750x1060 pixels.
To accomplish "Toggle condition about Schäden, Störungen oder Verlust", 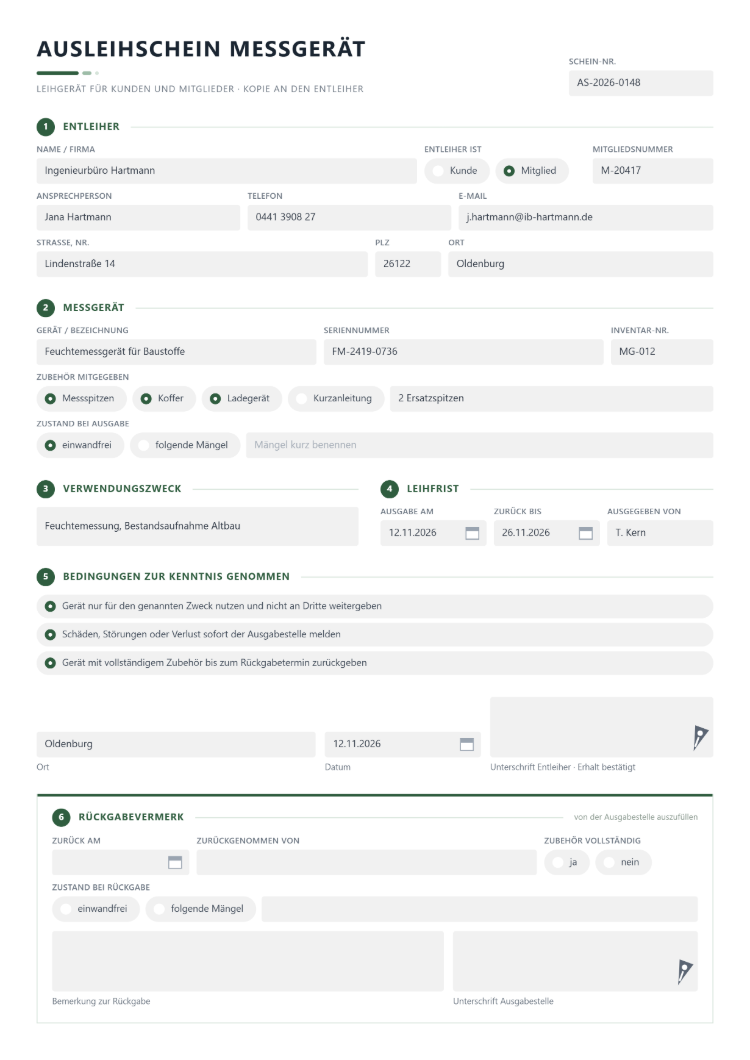I will tap(375, 635).
